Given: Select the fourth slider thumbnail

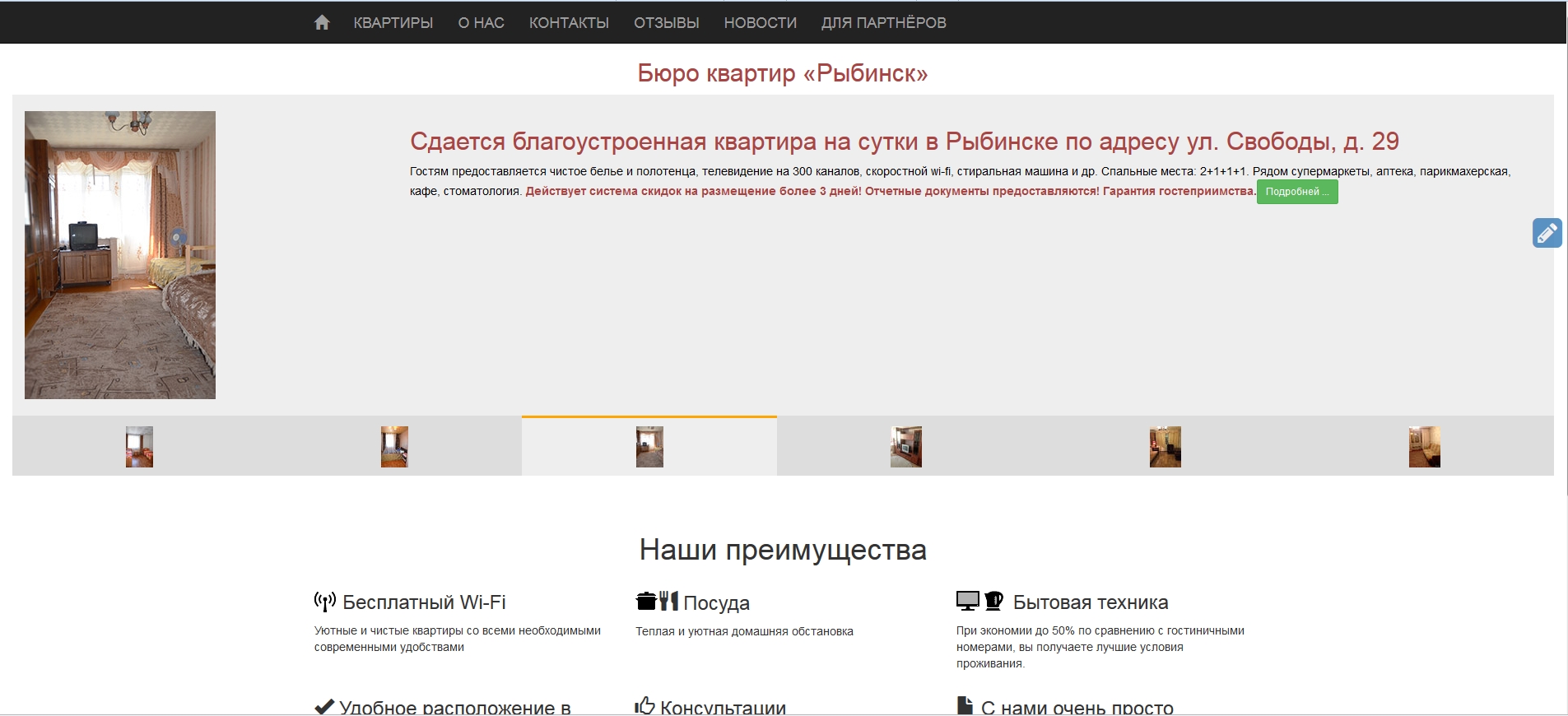Looking at the screenshot, I should coord(906,447).
